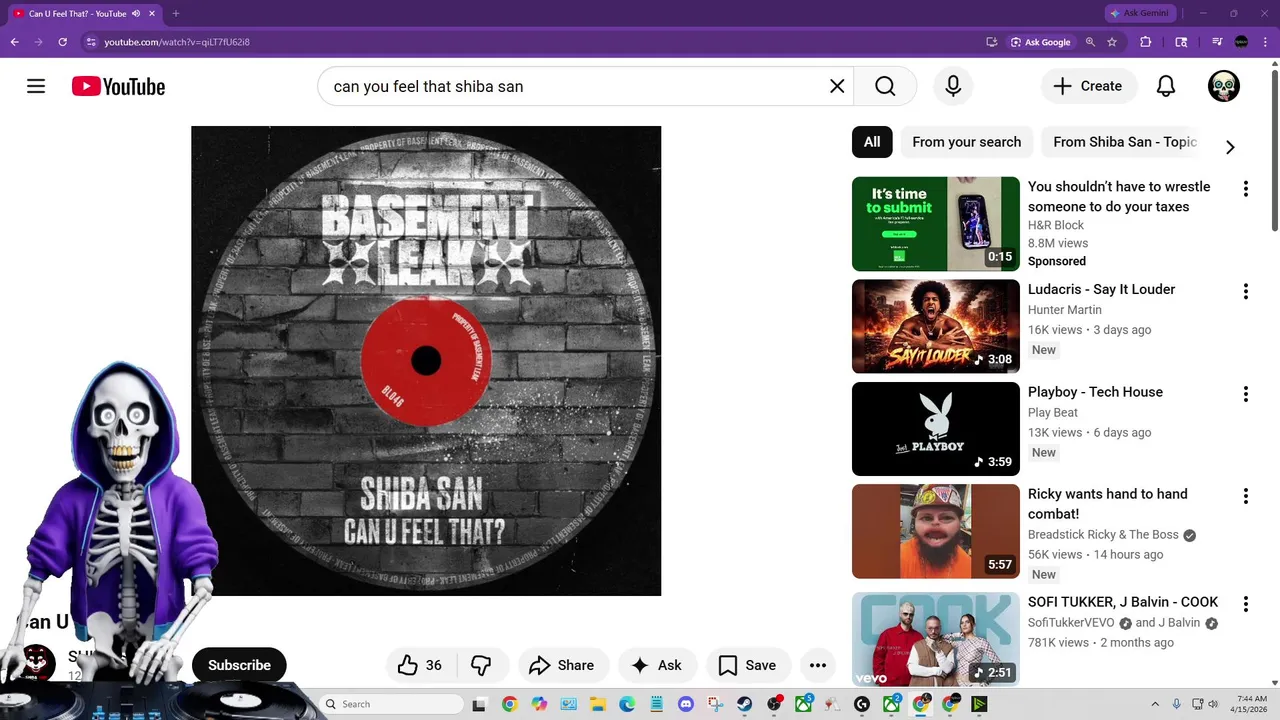Go back in the browser

tap(14, 42)
